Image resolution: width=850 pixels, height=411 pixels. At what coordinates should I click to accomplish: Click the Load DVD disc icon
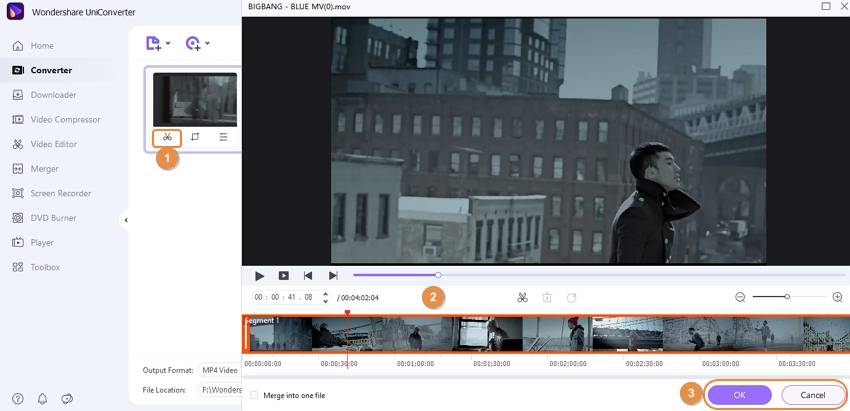[x=193, y=43]
